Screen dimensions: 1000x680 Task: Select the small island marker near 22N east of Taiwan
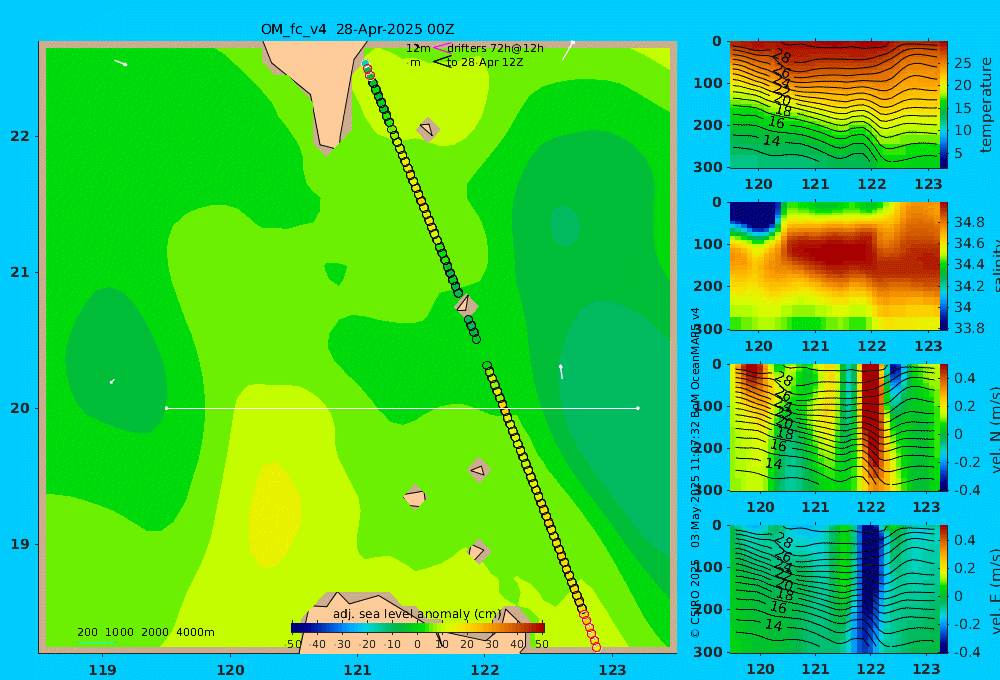coord(427,129)
